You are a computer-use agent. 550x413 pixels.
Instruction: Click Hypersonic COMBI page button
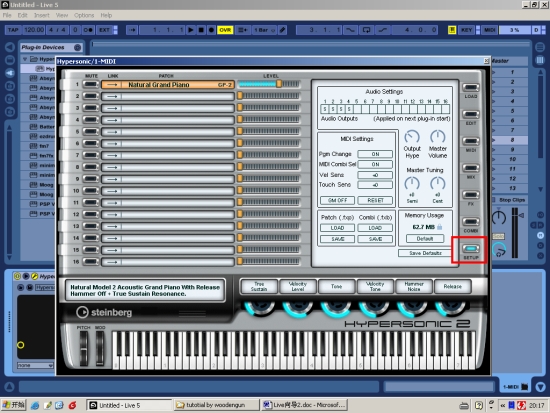[470, 222]
